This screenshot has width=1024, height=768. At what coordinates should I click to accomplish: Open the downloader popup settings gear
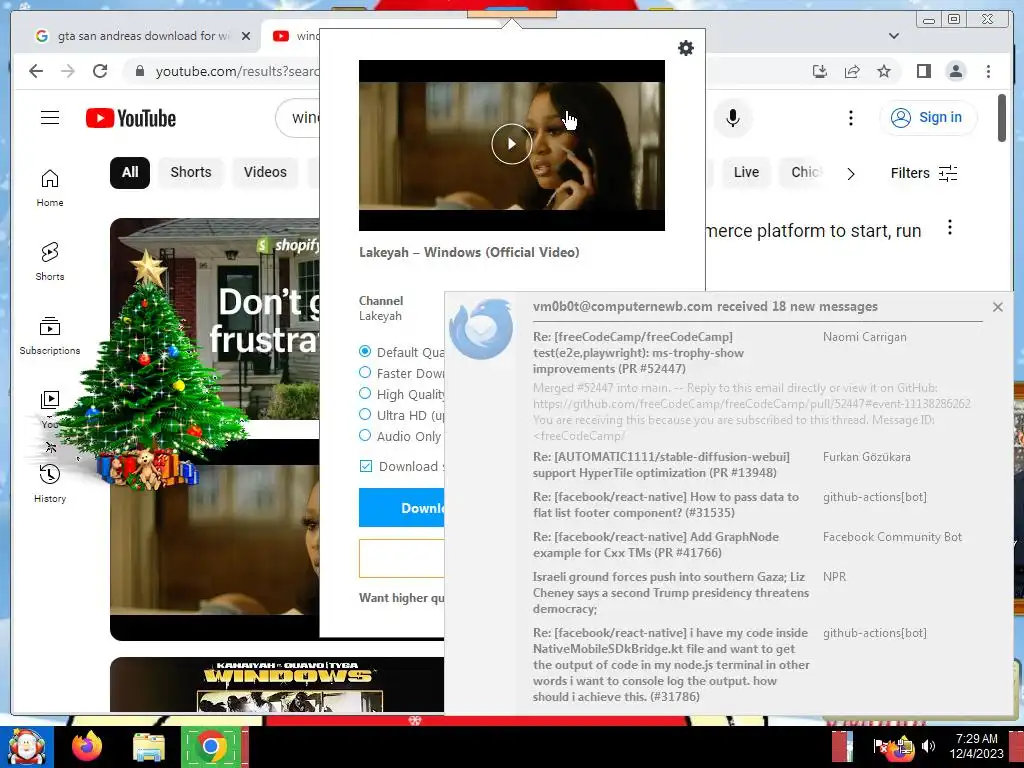686,48
